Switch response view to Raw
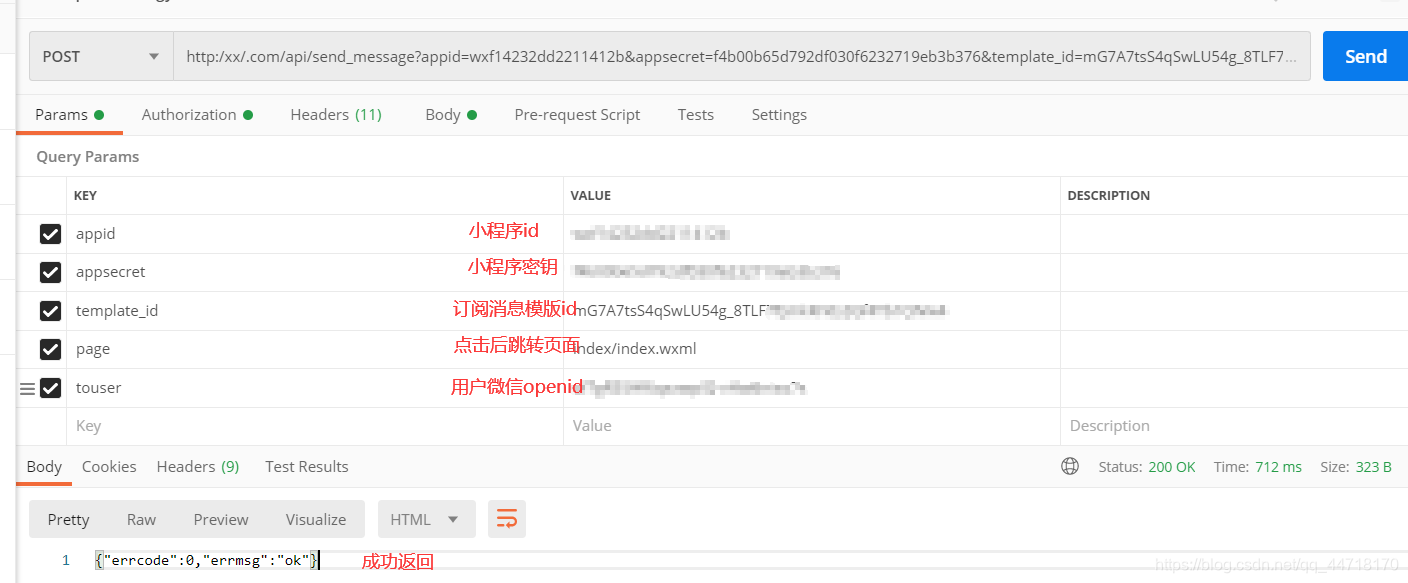This screenshot has height=583, width=1408. (x=141, y=518)
